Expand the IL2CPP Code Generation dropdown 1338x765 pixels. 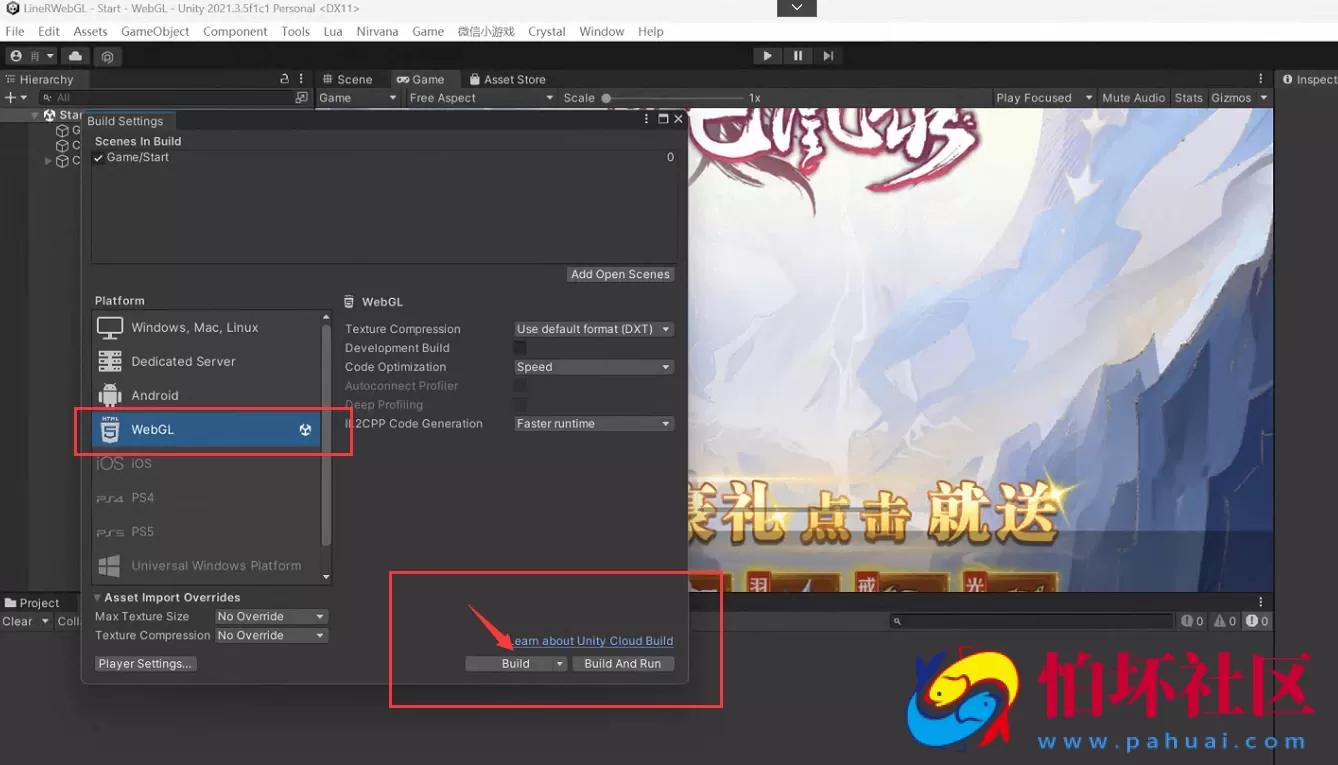point(593,424)
